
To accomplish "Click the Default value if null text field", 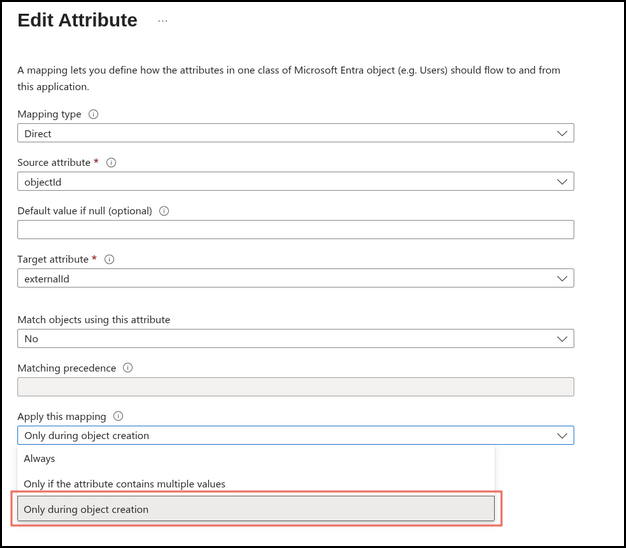I will tap(295, 230).
